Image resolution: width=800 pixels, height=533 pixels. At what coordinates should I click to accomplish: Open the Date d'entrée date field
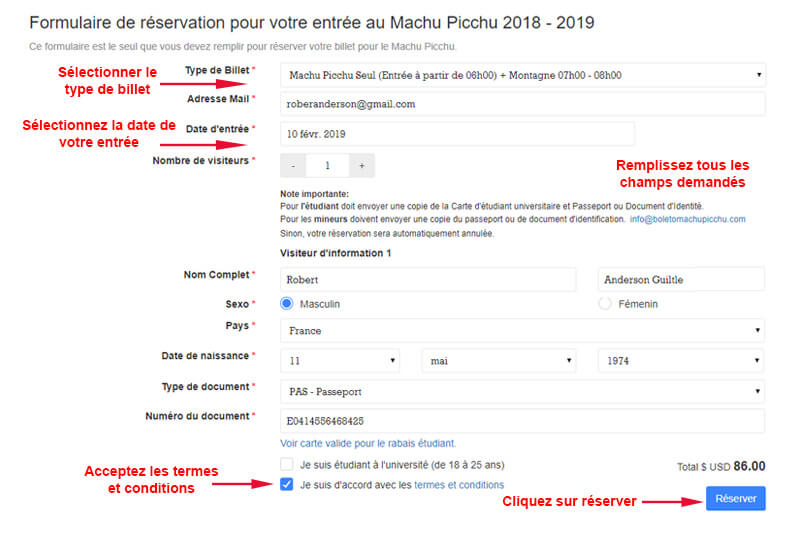pyautogui.click(x=457, y=134)
